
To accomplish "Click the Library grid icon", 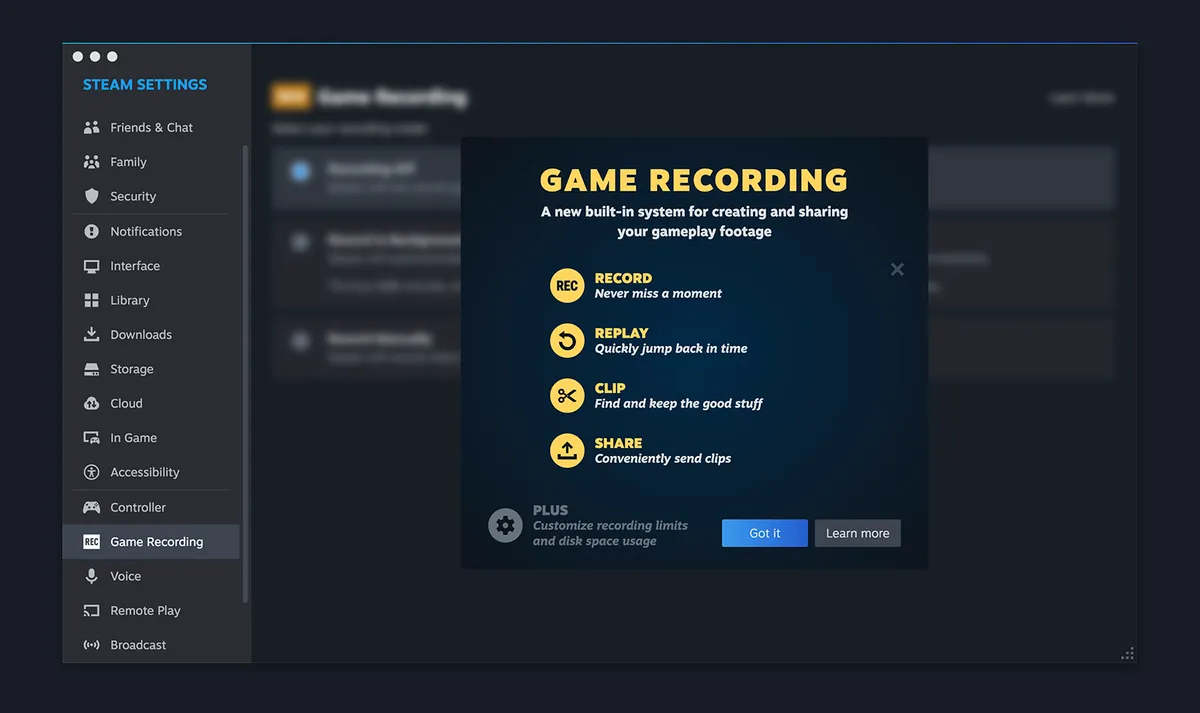I will pyautogui.click(x=91, y=300).
